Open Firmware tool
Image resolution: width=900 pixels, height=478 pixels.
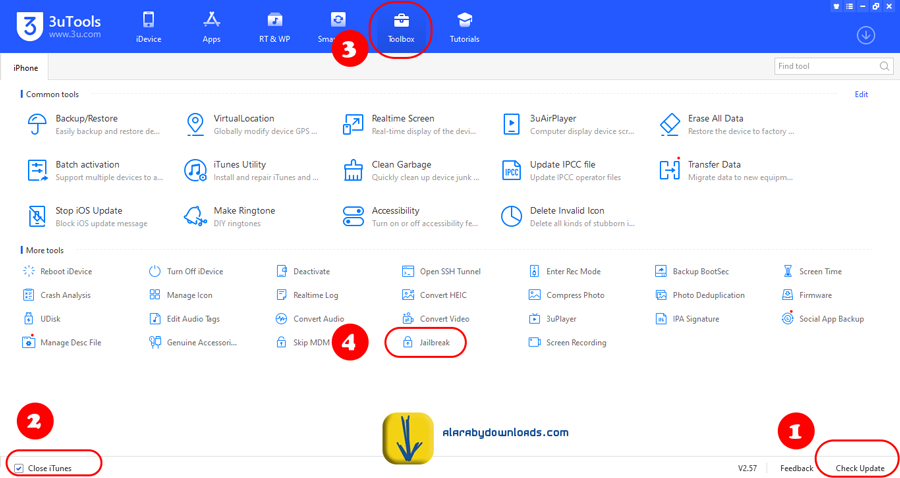(x=807, y=295)
